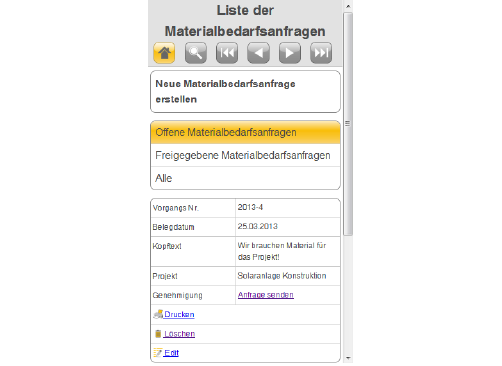Click the scrollbar up arrow
Image resolution: width=502 pixels, height=366 pixels.
click(x=348, y=6)
